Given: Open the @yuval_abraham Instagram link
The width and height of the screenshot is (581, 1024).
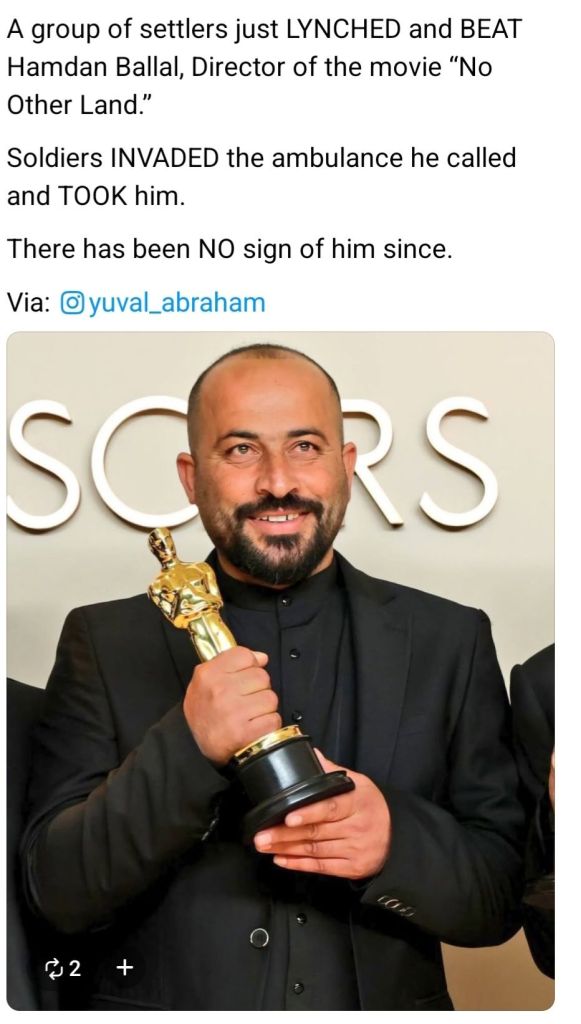Looking at the screenshot, I should pos(163,302).
